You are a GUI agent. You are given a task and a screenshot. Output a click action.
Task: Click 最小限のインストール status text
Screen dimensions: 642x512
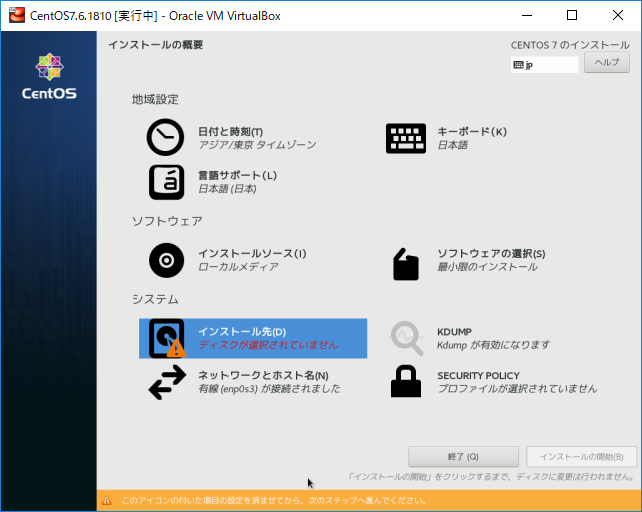pyautogui.click(x=487, y=267)
